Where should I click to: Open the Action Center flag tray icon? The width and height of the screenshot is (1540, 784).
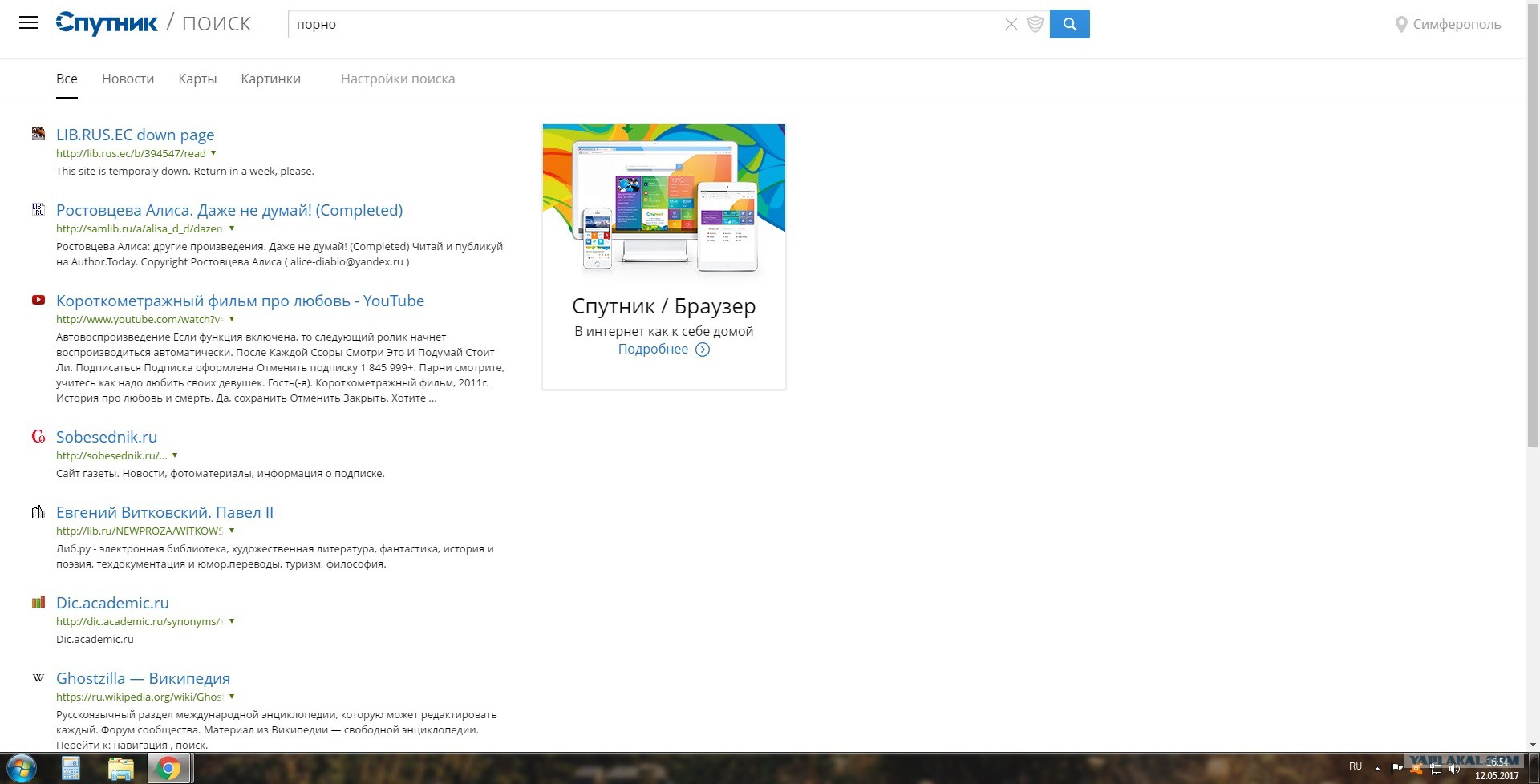pyautogui.click(x=1396, y=768)
